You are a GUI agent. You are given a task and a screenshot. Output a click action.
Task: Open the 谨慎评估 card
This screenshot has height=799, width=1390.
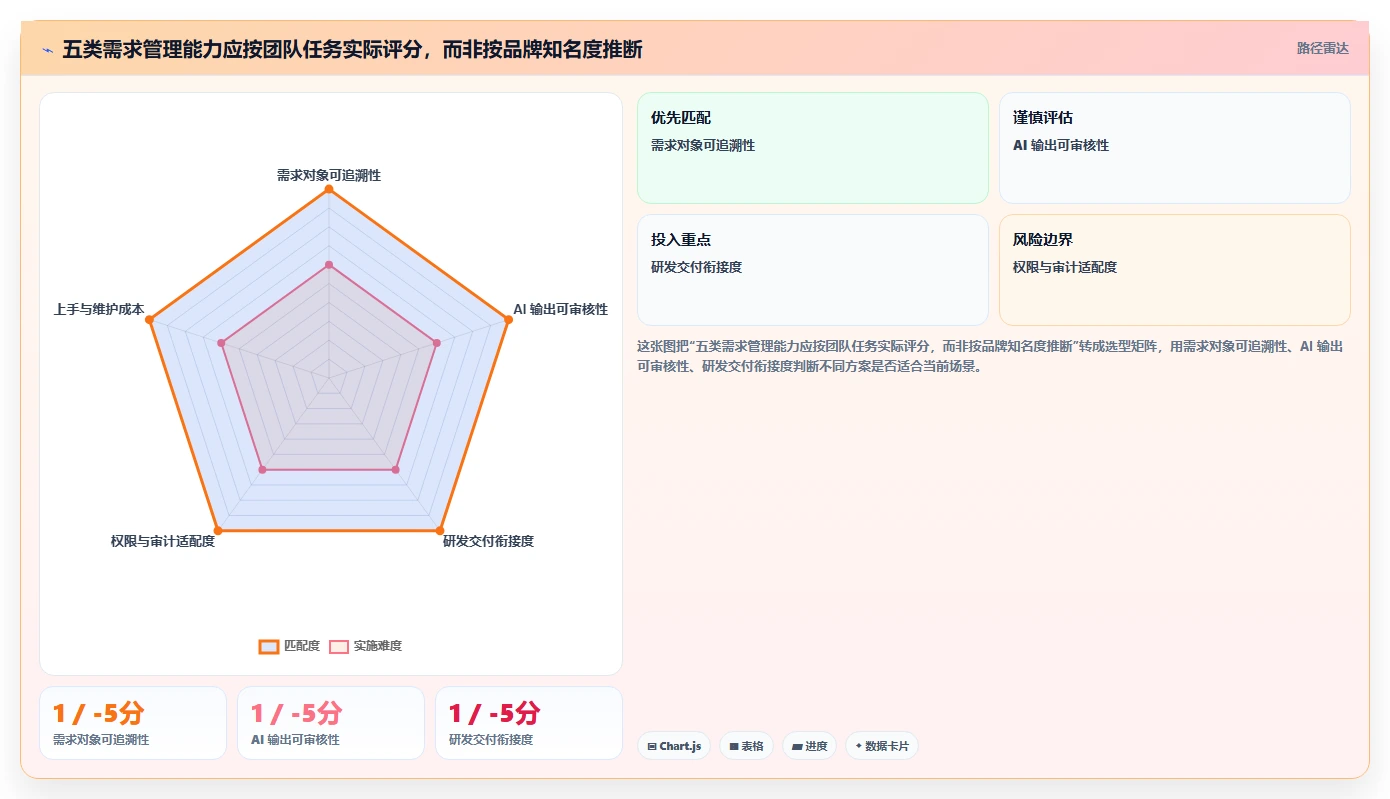(x=1174, y=148)
